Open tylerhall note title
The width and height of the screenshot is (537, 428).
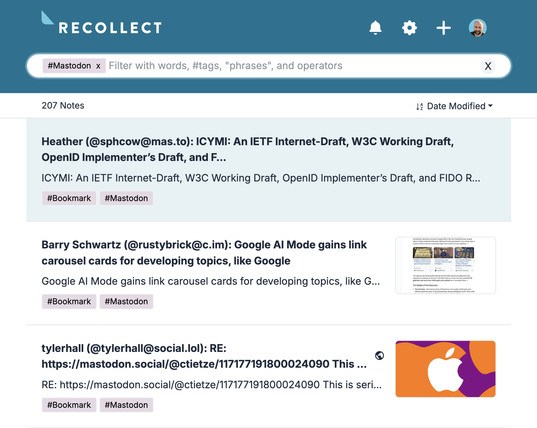click(x=204, y=356)
